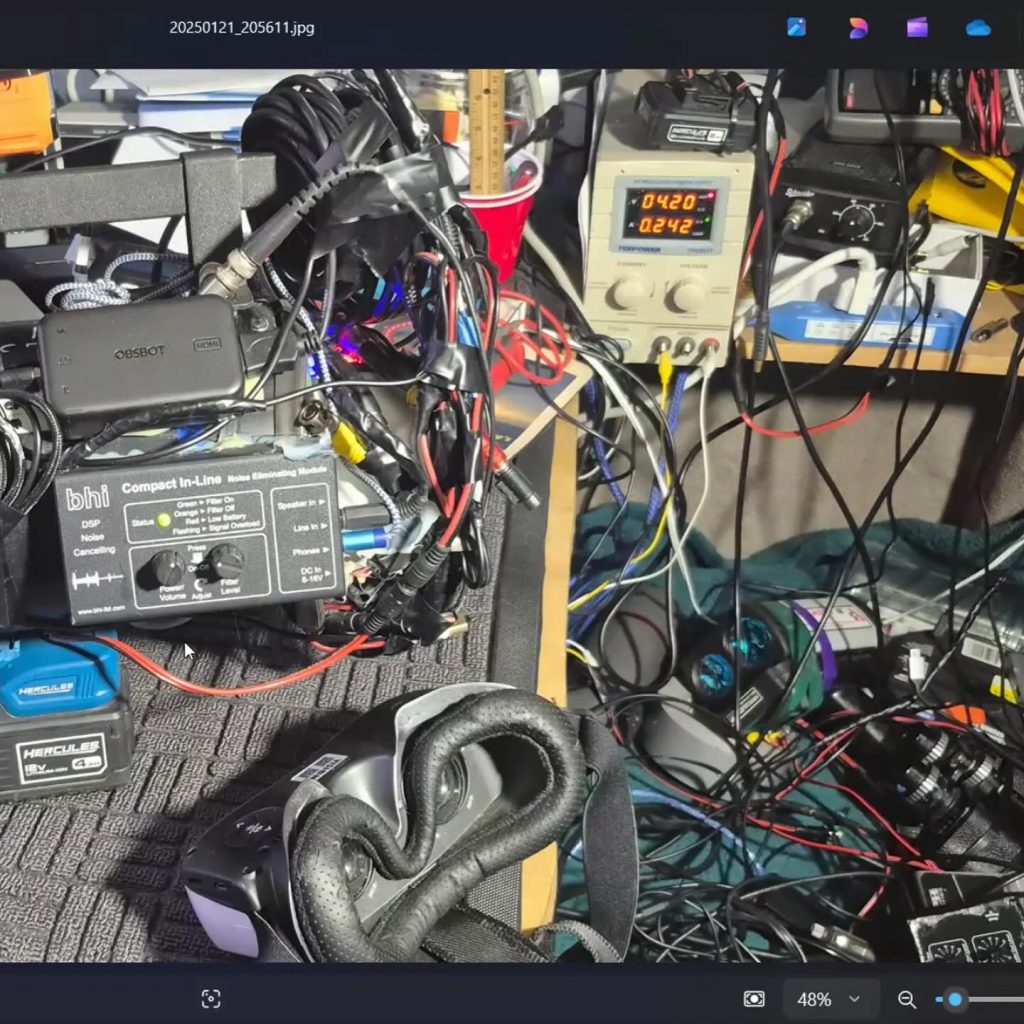Open the purple Clipchamp video icon
This screenshot has height=1024, width=1024.
[x=918, y=27]
